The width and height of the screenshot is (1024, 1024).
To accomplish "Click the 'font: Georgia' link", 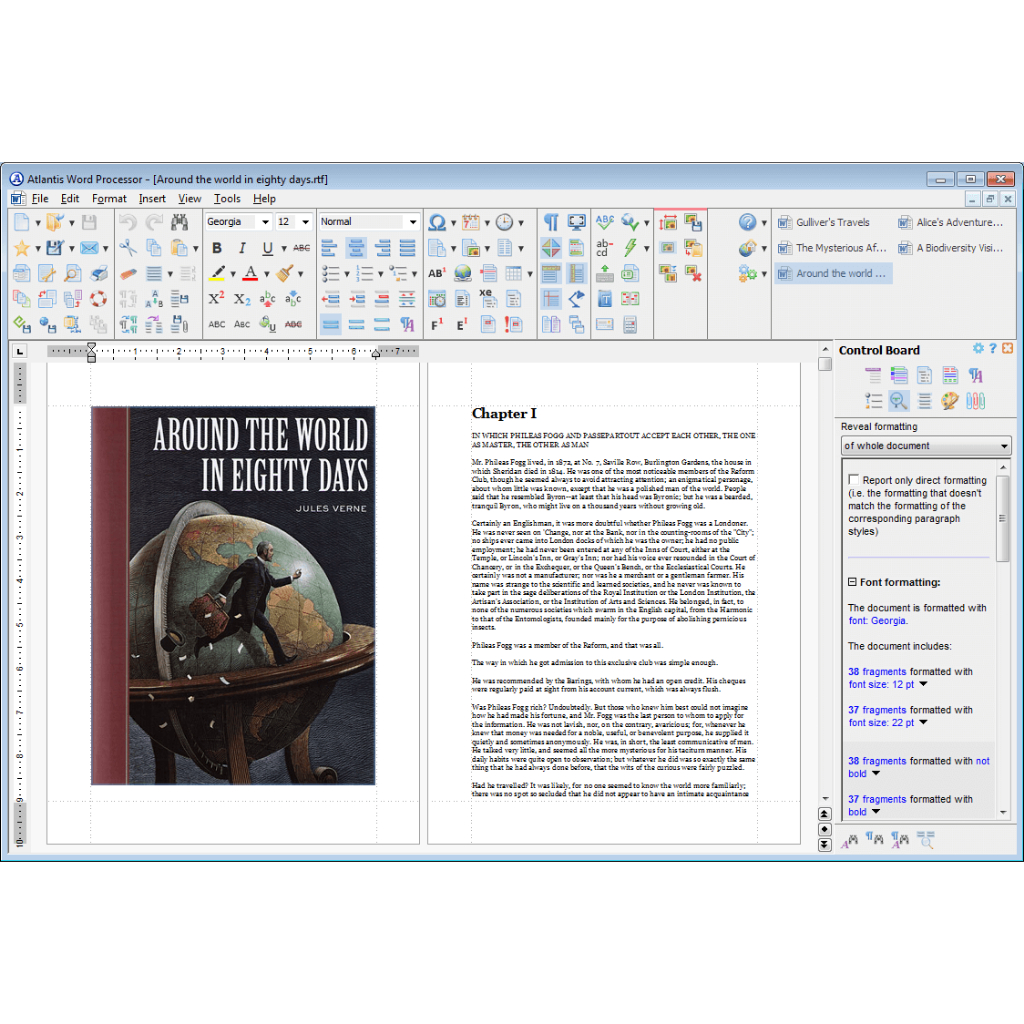I will point(878,620).
